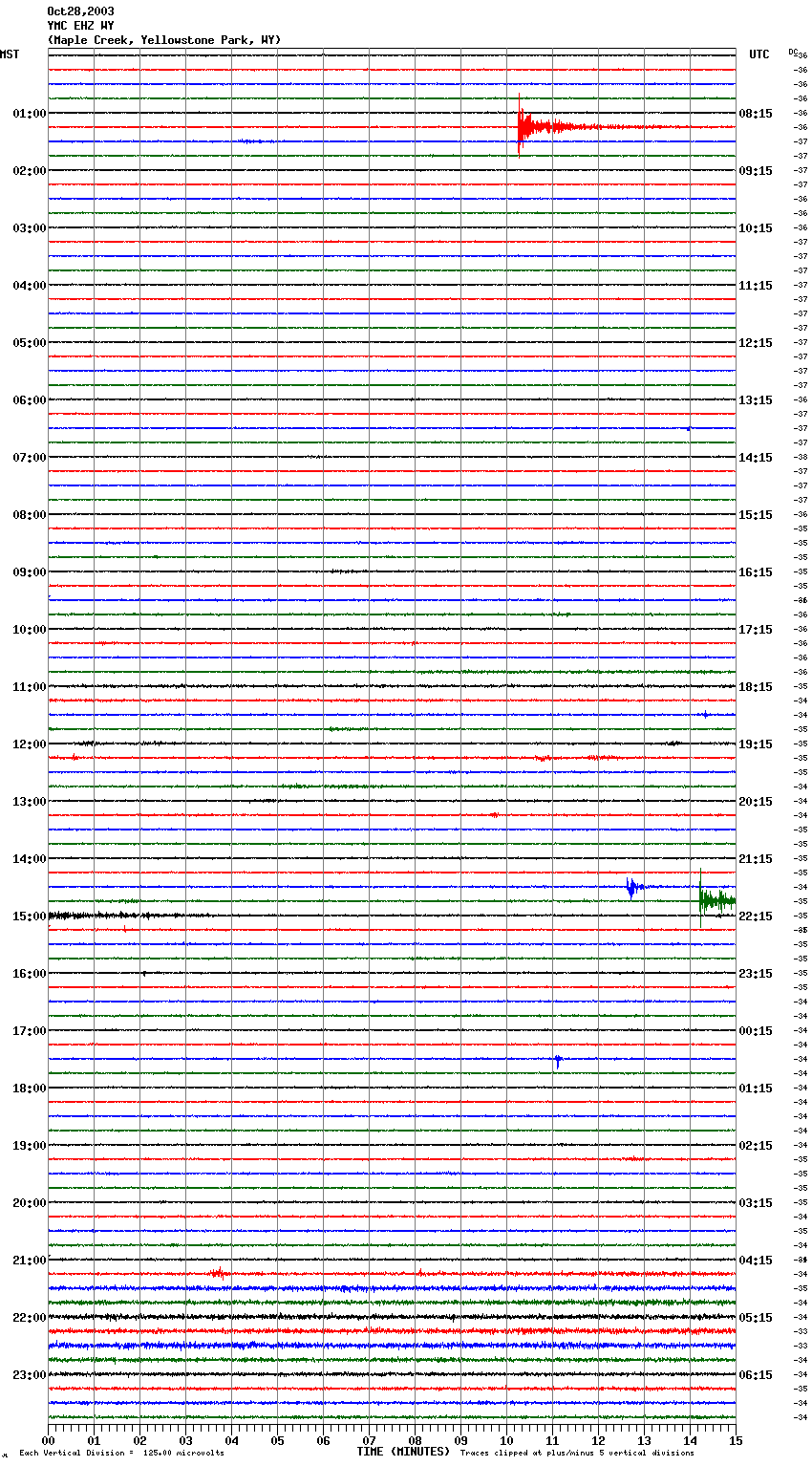This screenshot has width=812, height=1466.
Task: Select the 08:00 MST time label
Action: (x=30, y=515)
